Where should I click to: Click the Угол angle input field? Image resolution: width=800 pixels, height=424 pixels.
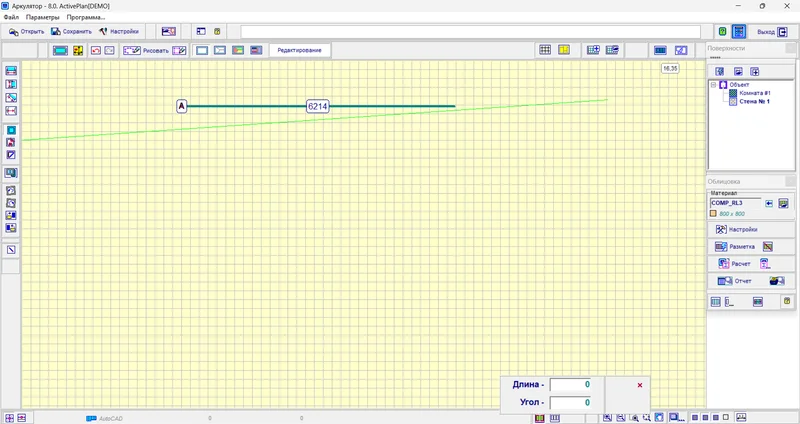pos(571,403)
